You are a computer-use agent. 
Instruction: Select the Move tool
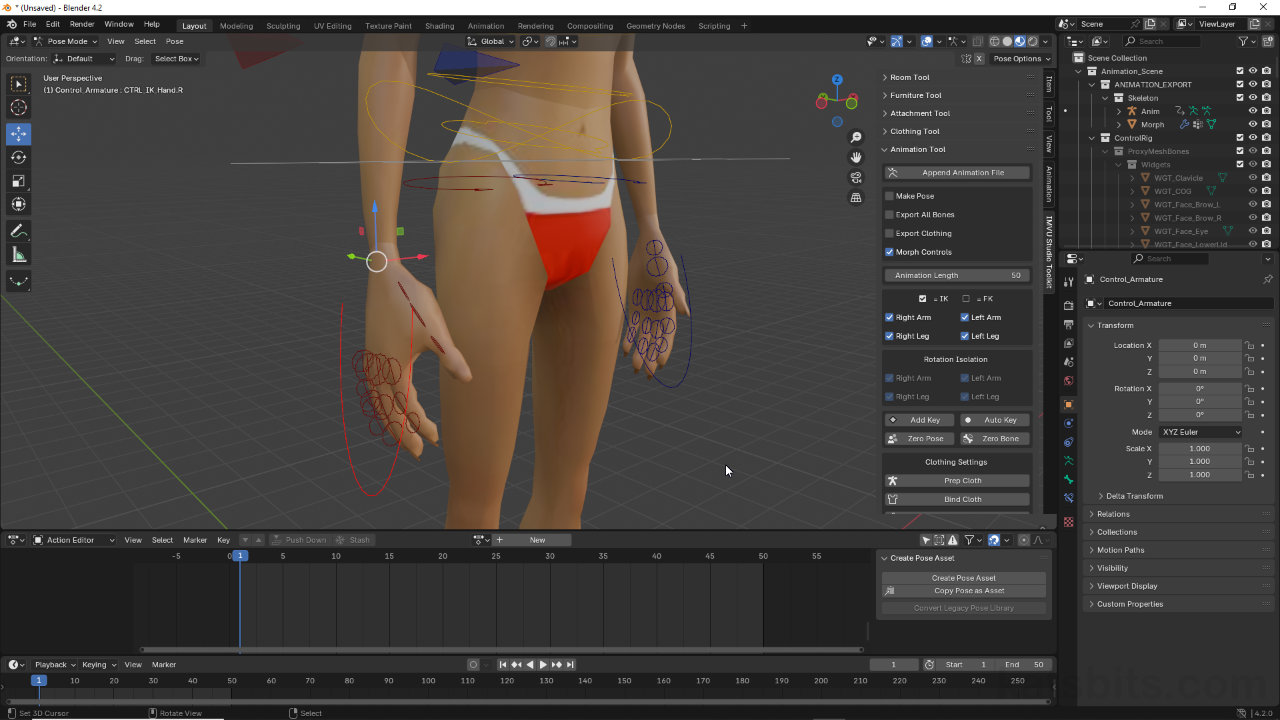(18, 134)
